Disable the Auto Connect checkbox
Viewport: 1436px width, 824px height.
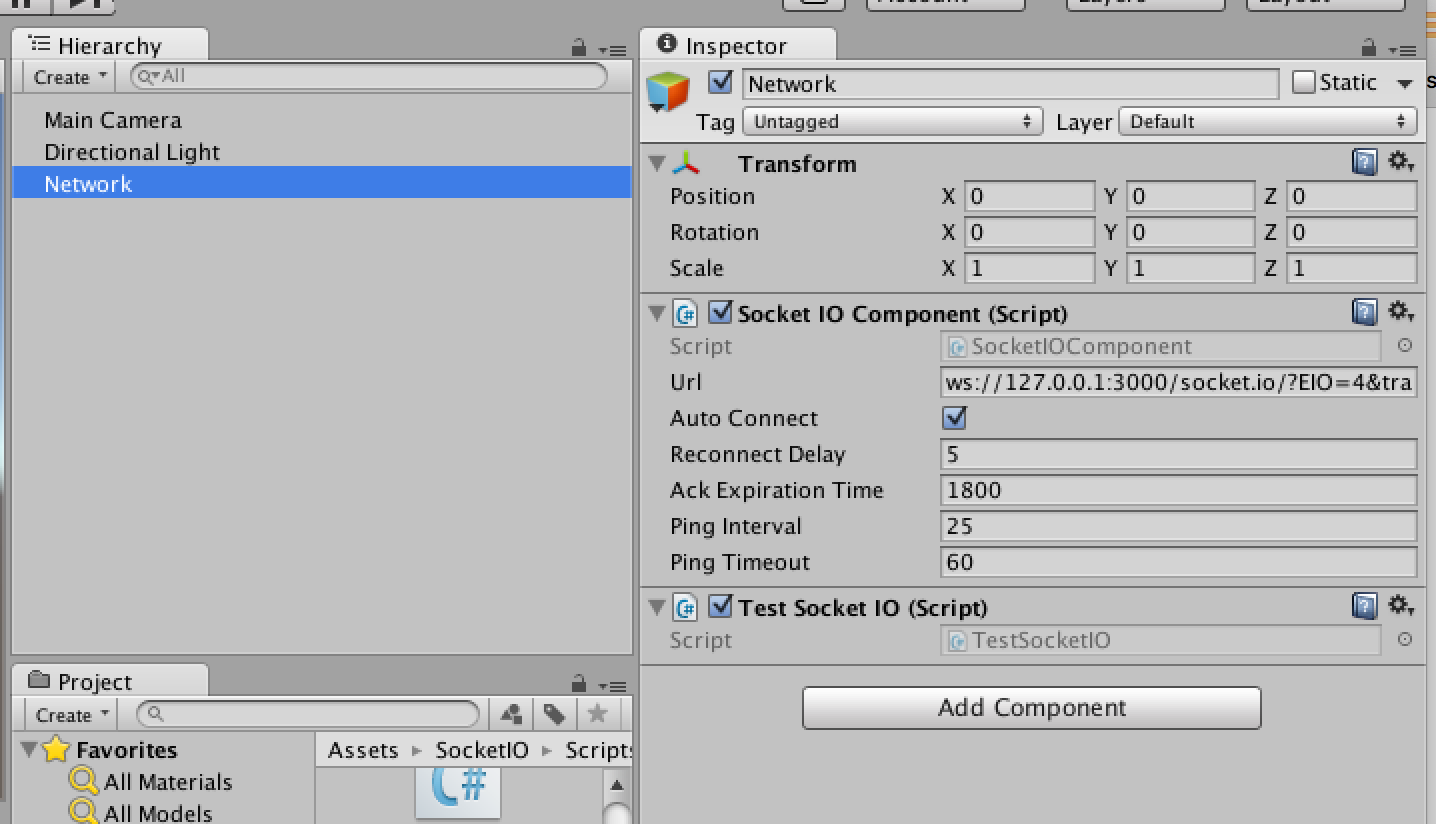[952, 418]
